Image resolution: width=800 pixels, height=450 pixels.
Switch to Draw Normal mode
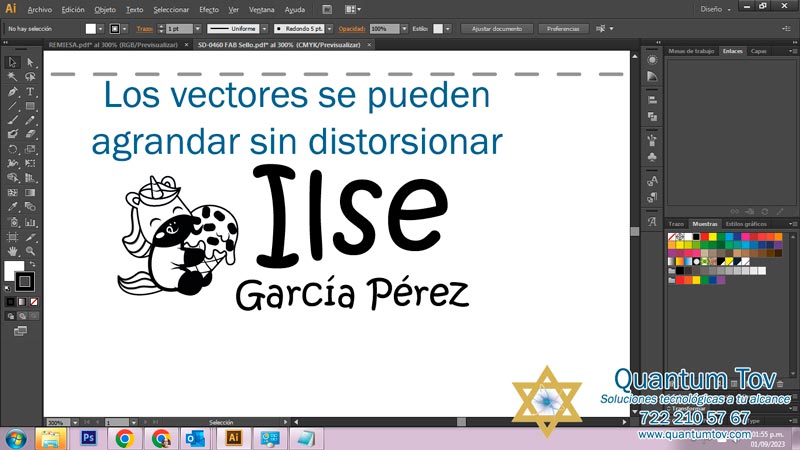click(x=10, y=316)
